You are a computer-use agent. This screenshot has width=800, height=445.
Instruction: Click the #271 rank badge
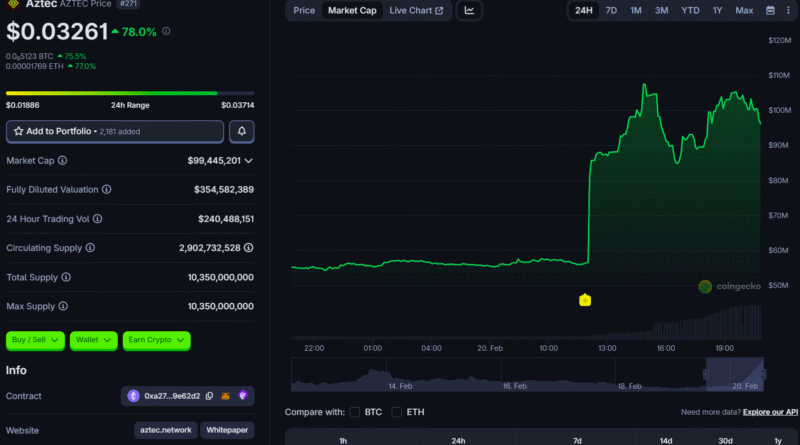click(128, 4)
